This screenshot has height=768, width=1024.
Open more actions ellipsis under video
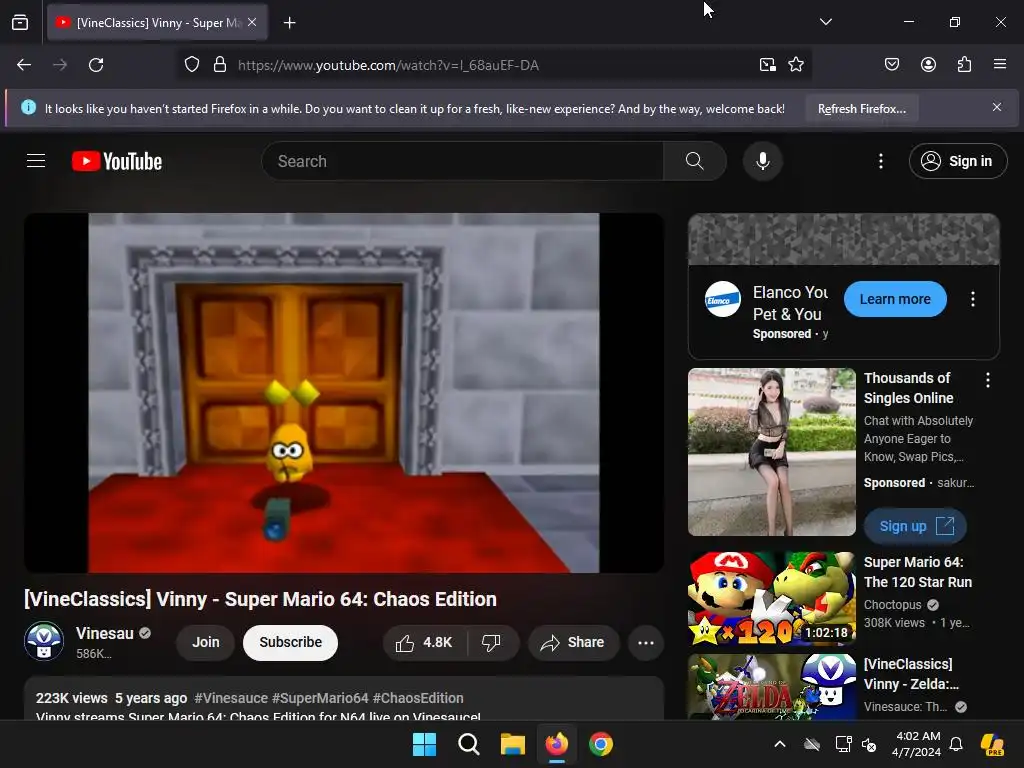646,643
